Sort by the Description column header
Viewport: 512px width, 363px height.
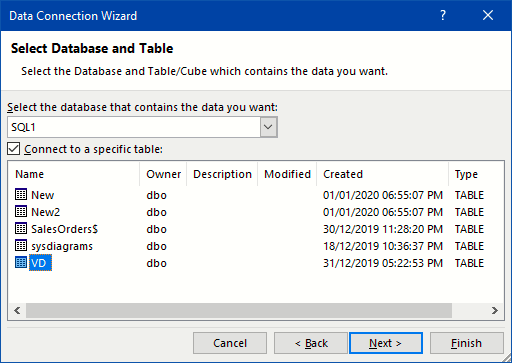[222, 174]
